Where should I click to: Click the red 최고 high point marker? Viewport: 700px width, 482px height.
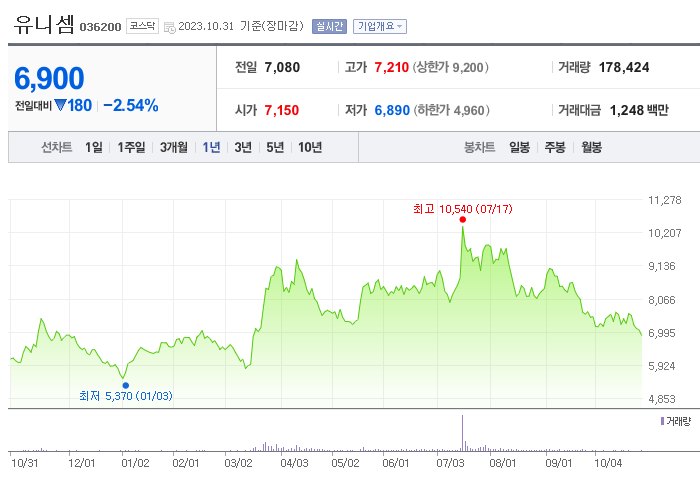(462, 220)
